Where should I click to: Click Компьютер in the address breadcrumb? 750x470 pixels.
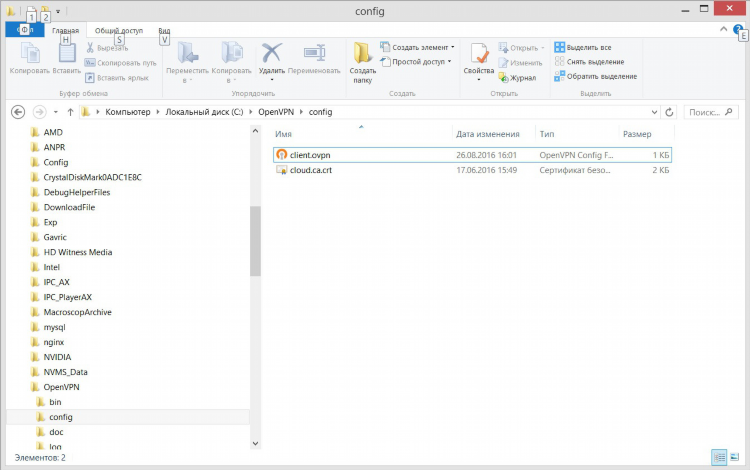128,112
